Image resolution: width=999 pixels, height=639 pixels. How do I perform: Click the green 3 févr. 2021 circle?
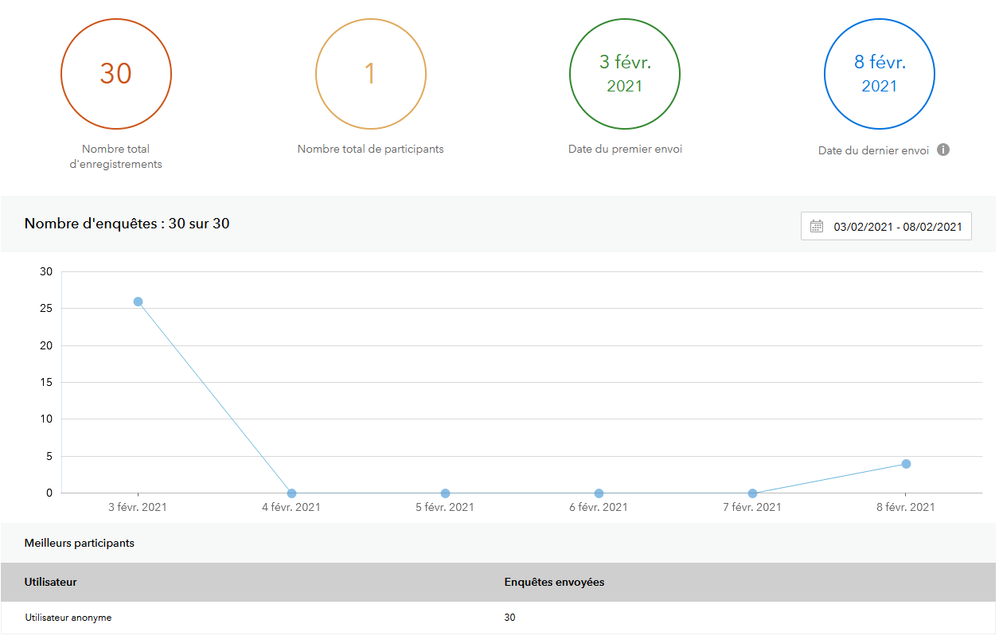625,74
